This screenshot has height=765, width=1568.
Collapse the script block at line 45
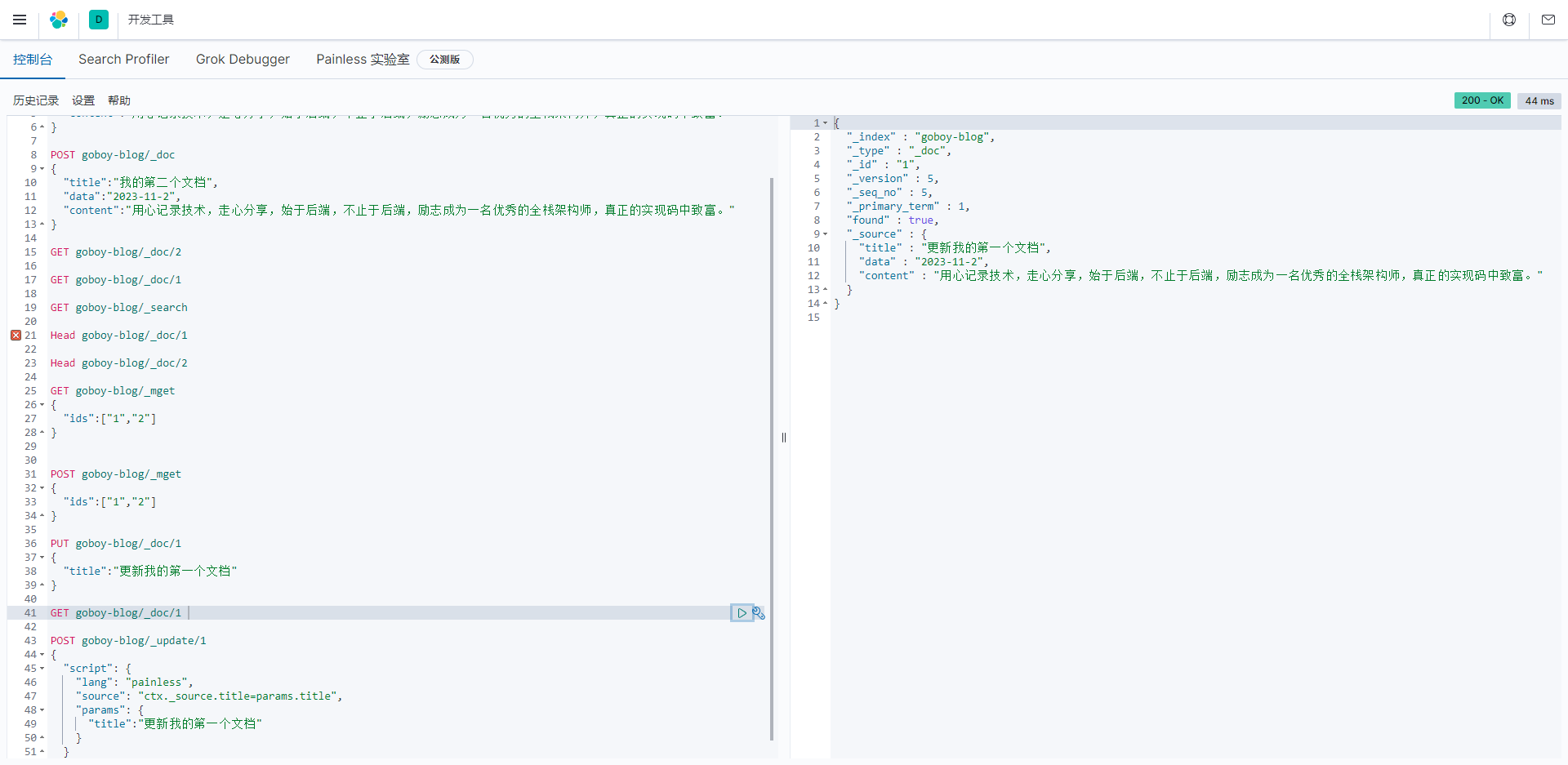pos(42,669)
